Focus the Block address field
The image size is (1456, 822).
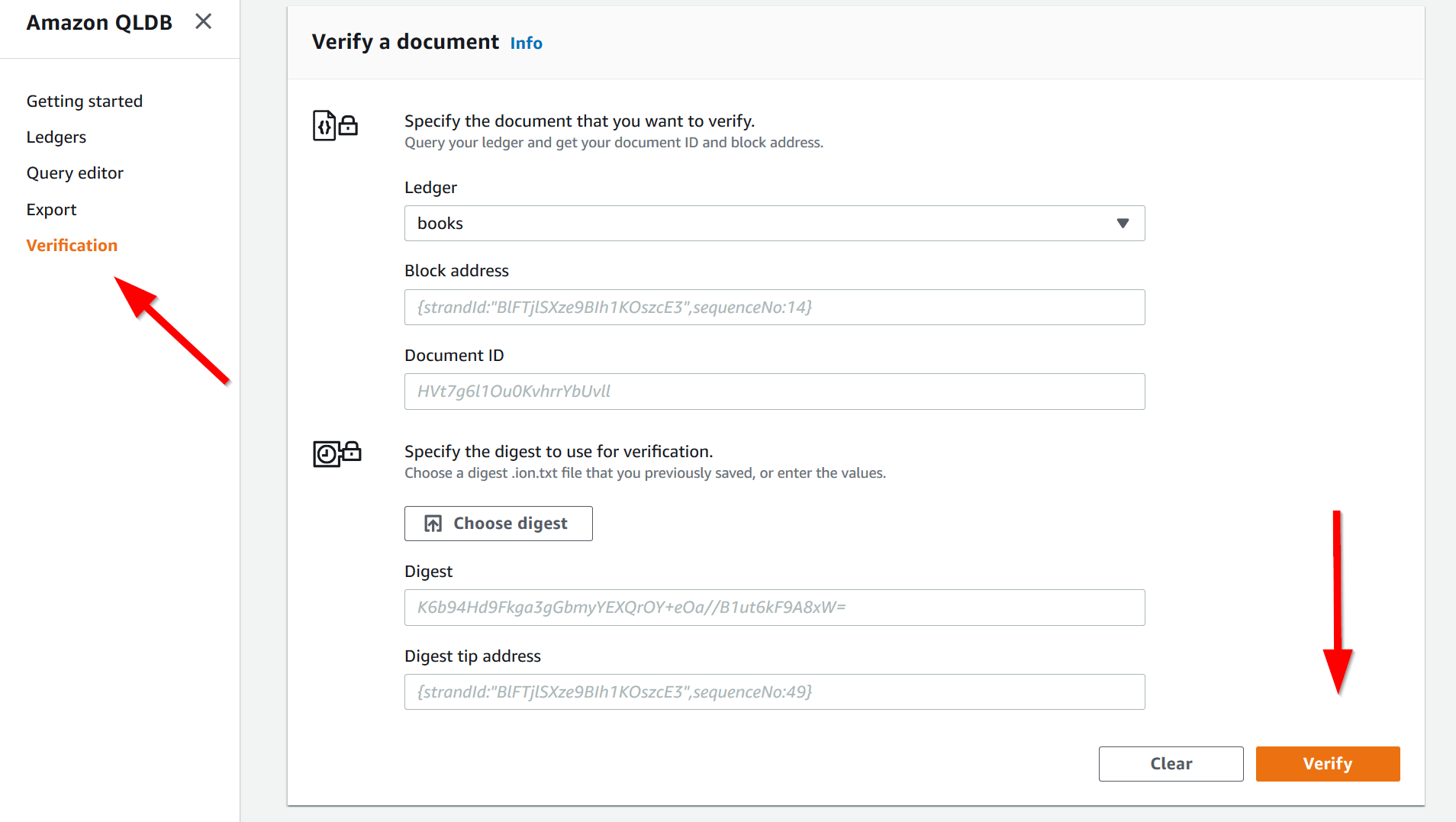774,308
